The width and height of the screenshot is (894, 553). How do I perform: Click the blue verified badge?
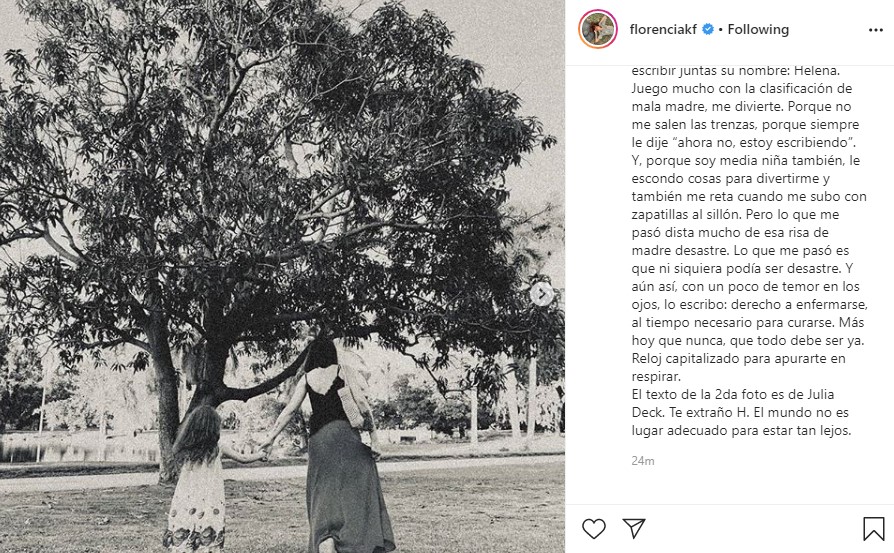click(708, 29)
